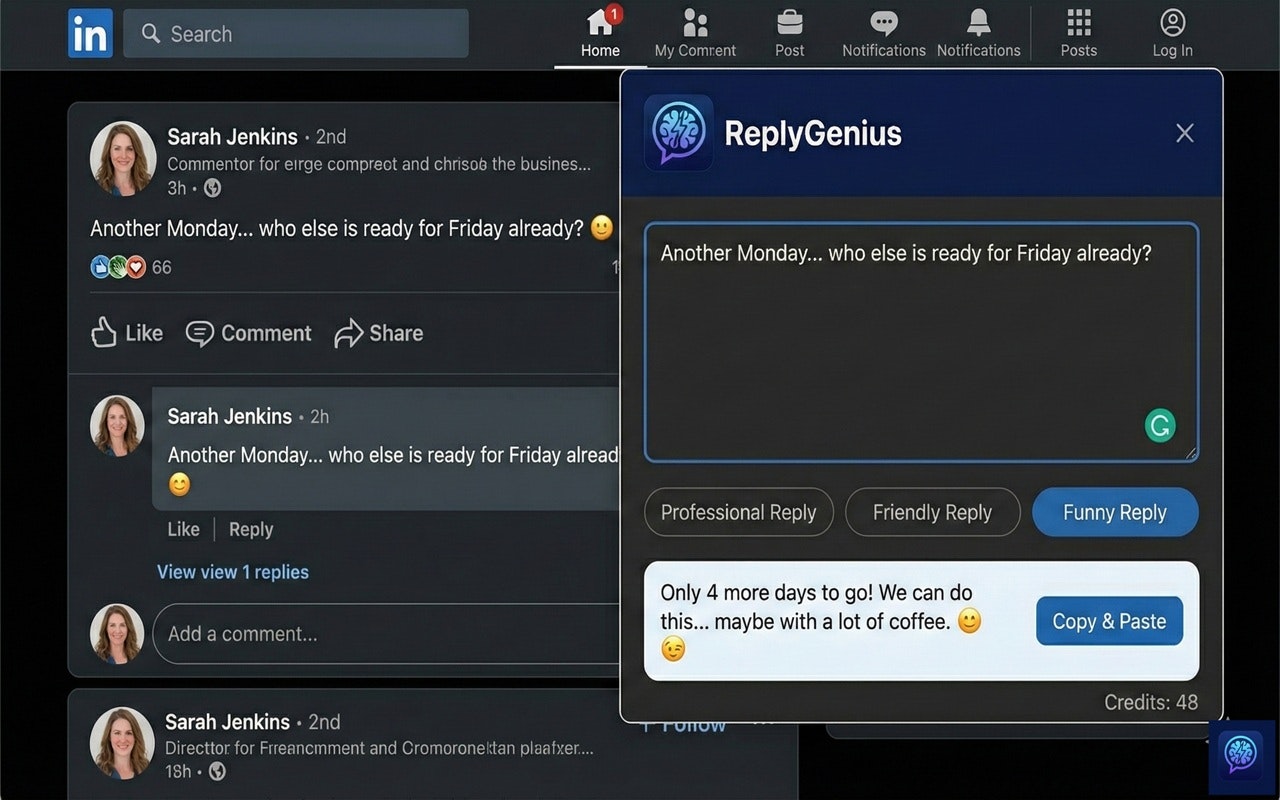Click the LinkedIn home logo
Screen dimensions: 1280x800
click(90, 33)
